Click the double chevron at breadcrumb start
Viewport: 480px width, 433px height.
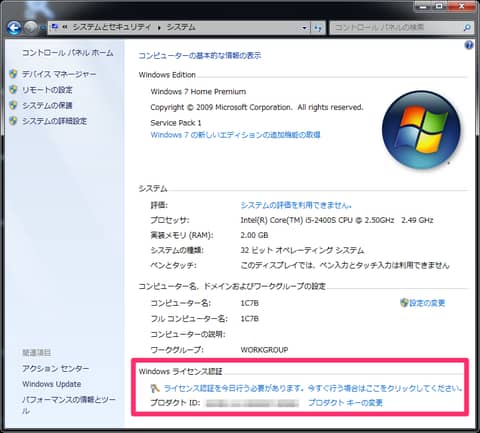point(65,27)
